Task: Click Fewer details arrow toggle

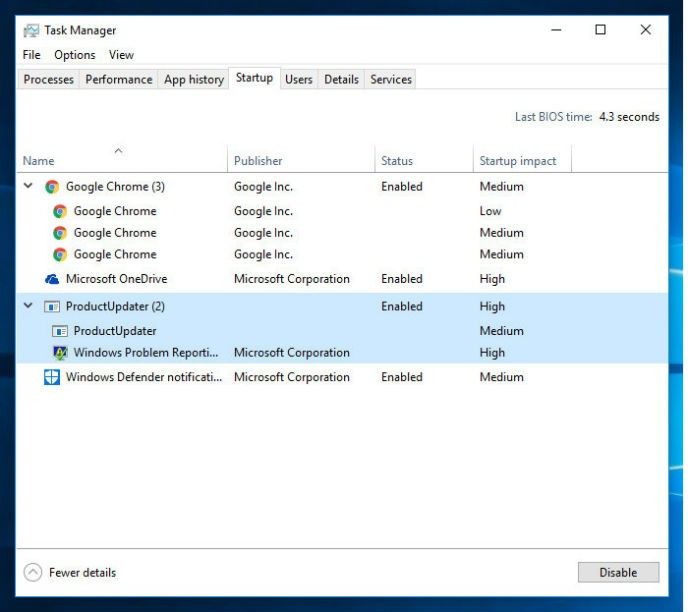Action: coord(33,573)
